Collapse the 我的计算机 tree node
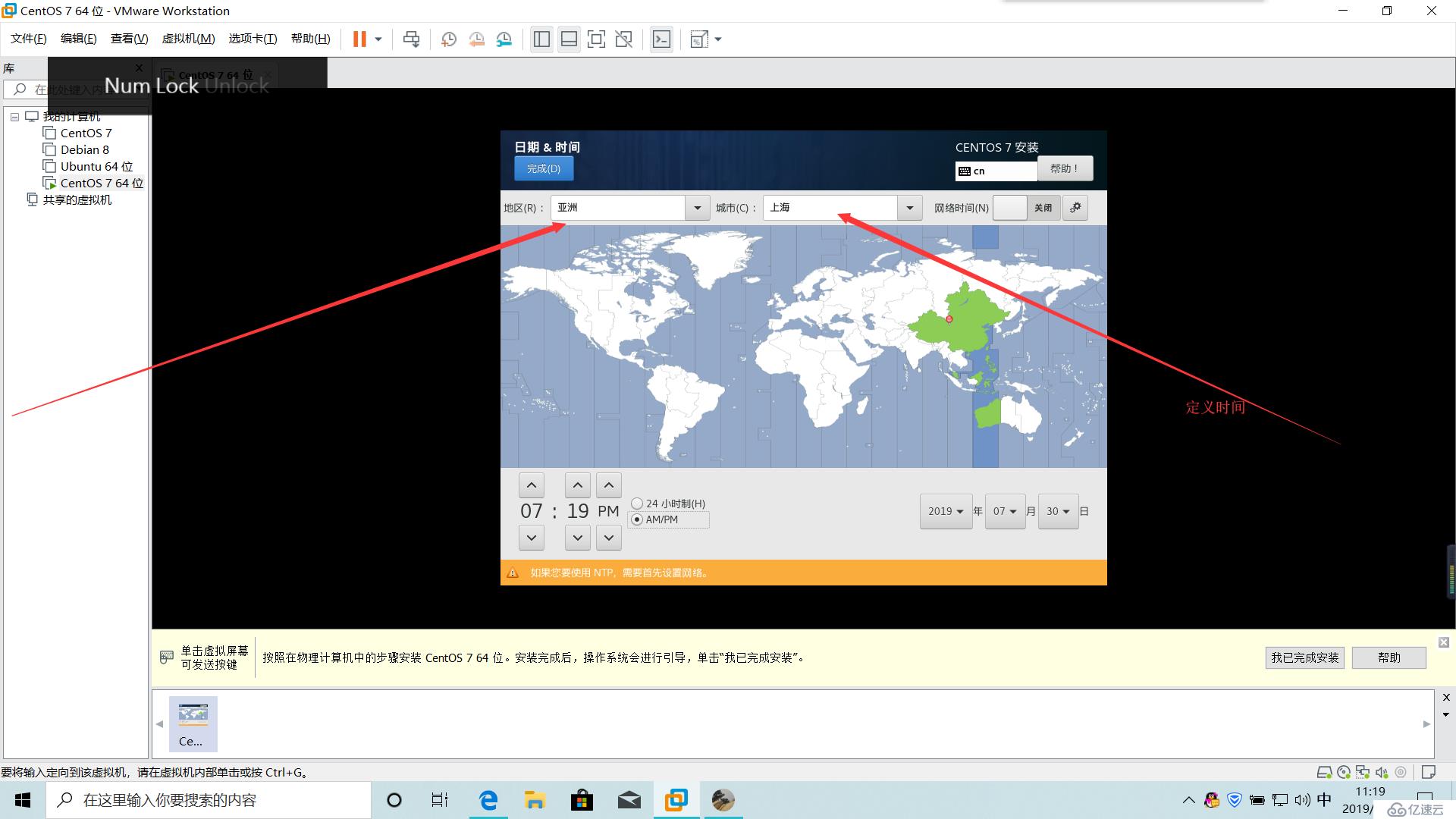The width and height of the screenshot is (1456, 819). [14, 117]
